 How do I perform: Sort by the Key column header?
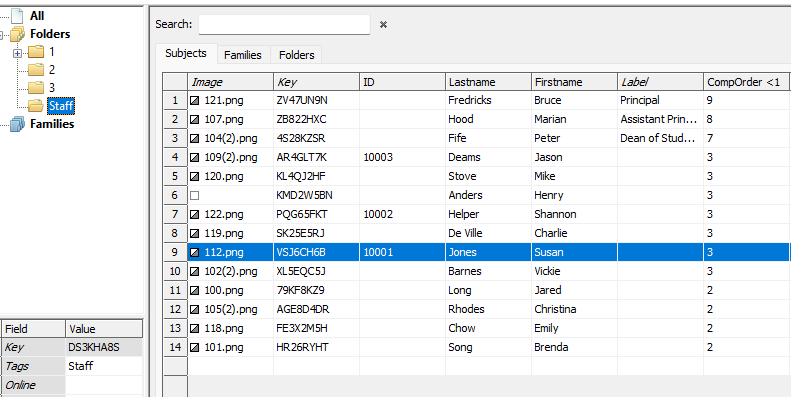316,82
